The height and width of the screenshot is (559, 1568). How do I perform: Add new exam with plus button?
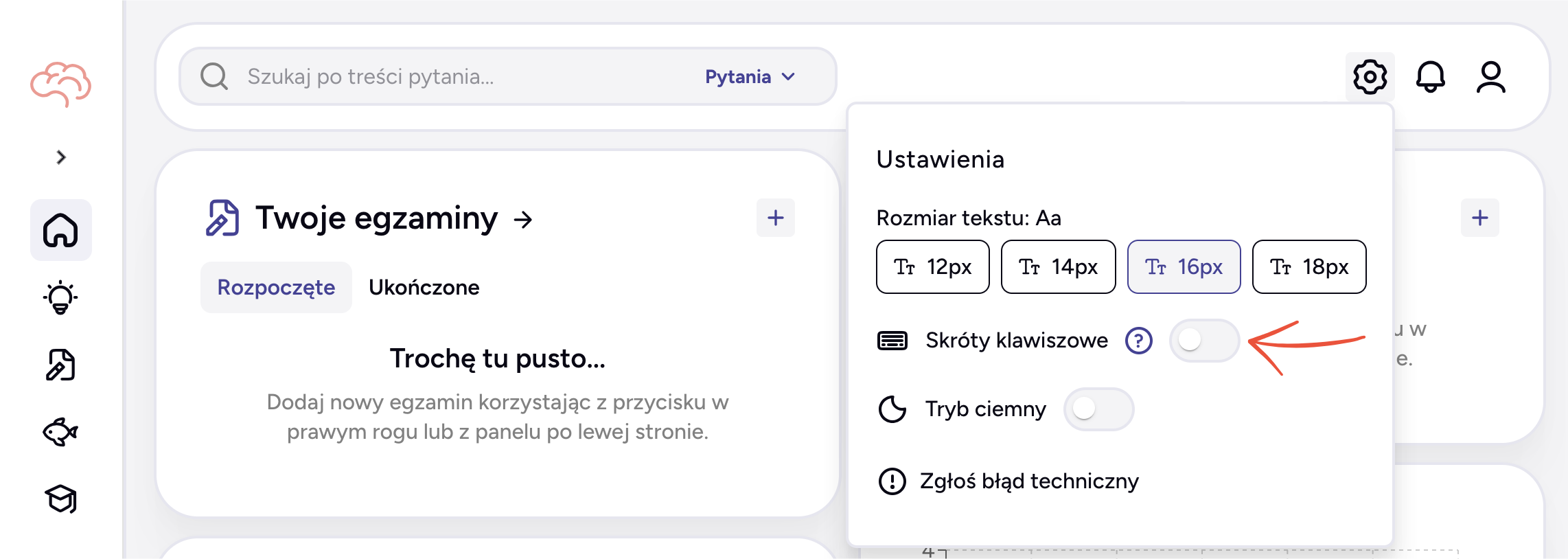[776, 218]
